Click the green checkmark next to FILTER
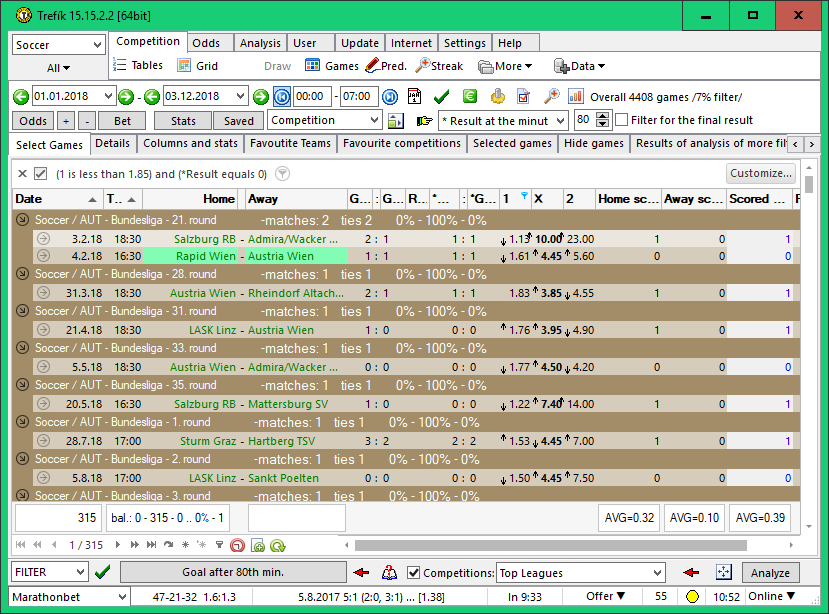Image resolution: width=829 pixels, height=614 pixels. (x=102, y=573)
